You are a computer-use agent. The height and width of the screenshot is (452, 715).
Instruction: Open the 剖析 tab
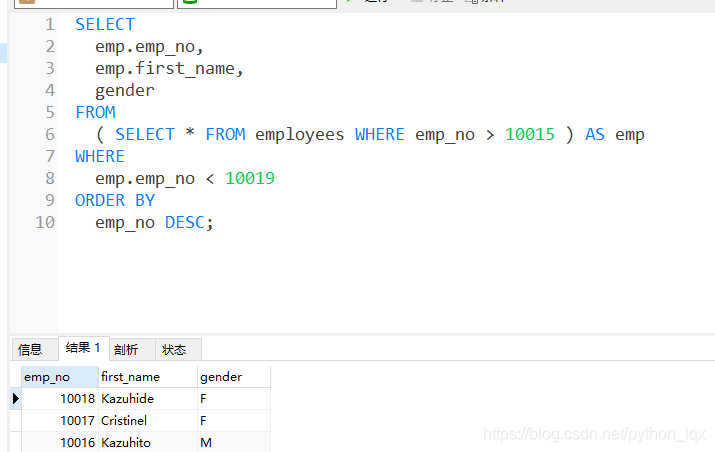pos(132,350)
